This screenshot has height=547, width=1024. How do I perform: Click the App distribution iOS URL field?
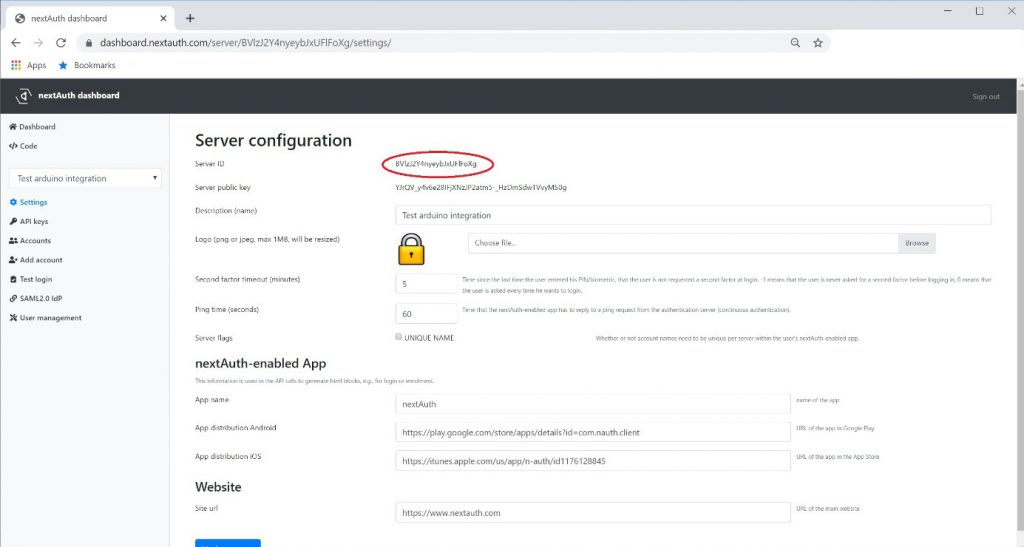pyautogui.click(x=593, y=461)
